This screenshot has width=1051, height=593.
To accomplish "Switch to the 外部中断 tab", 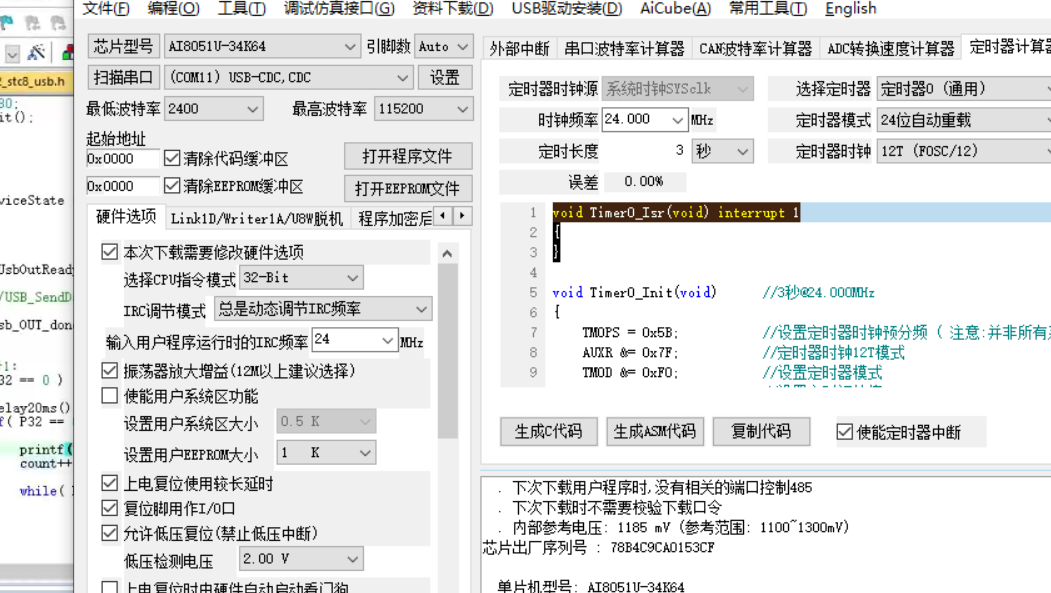I will point(519,48).
